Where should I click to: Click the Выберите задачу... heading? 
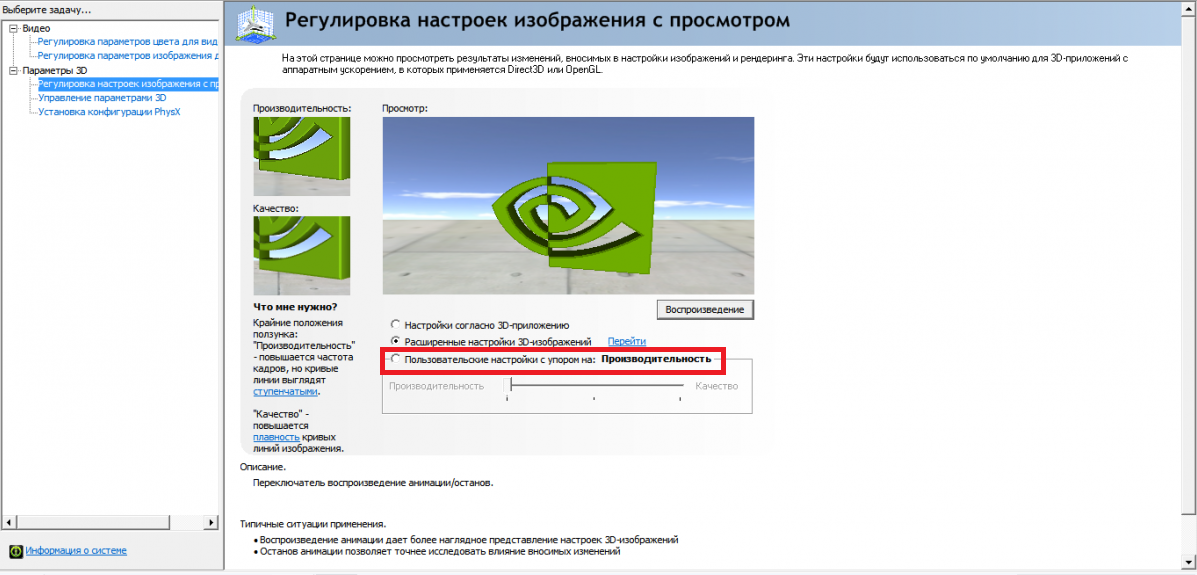[x=47, y=10]
